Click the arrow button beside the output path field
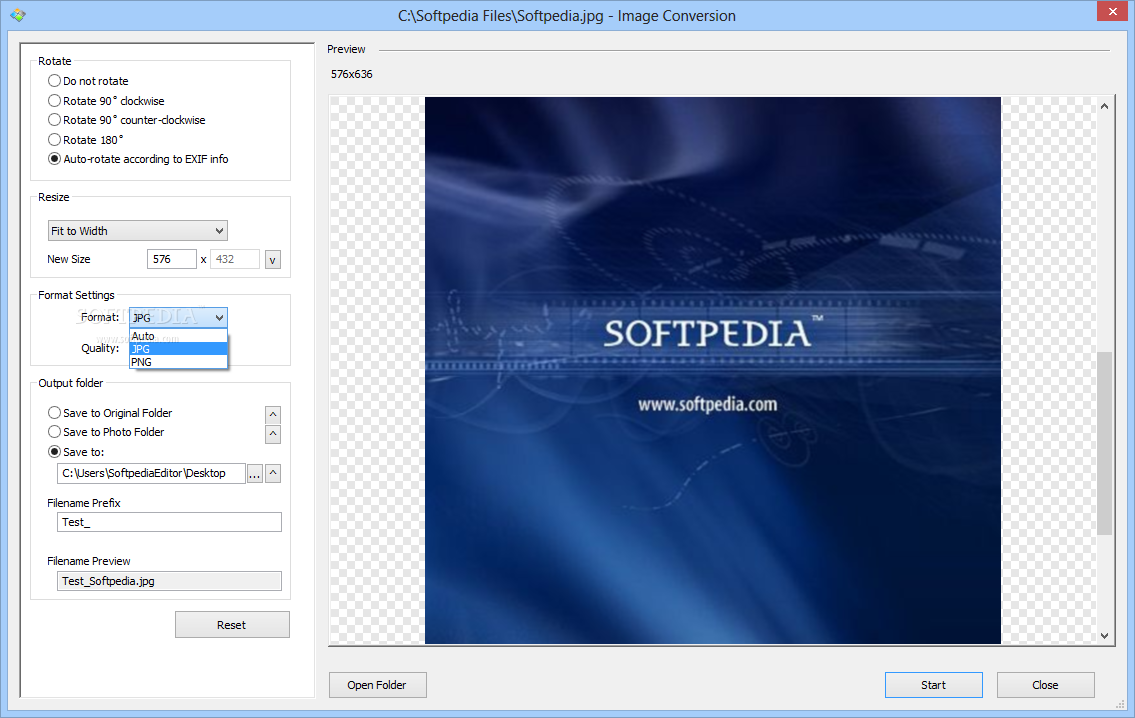 (x=273, y=473)
